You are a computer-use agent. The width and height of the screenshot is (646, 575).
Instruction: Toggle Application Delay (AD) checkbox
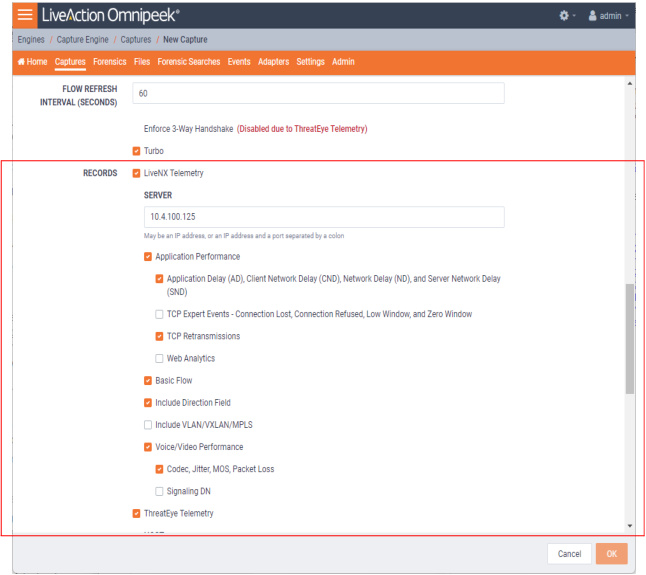[x=159, y=279]
